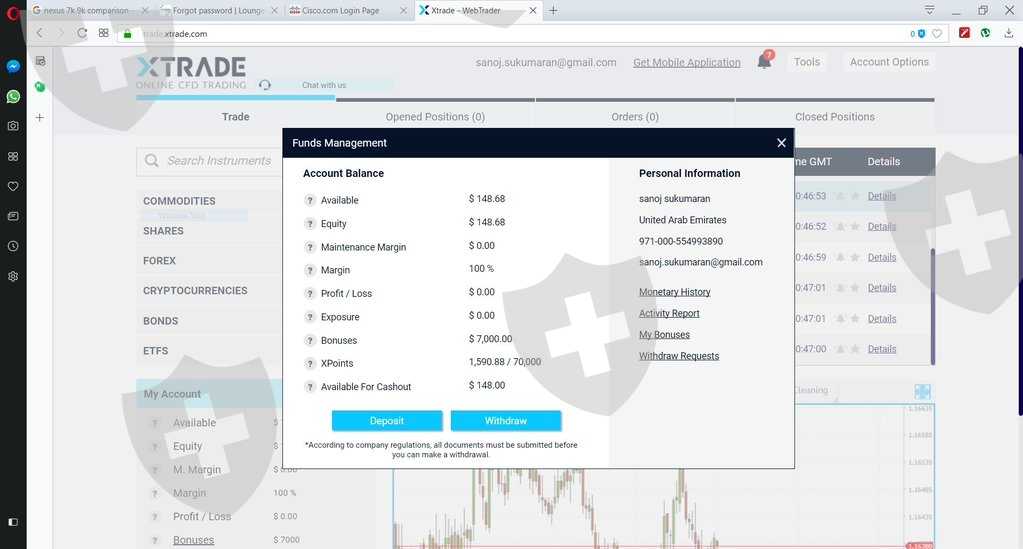Open bookmarks heart icon in Opera sidebar
The image size is (1023, 549).
point(13,187)
